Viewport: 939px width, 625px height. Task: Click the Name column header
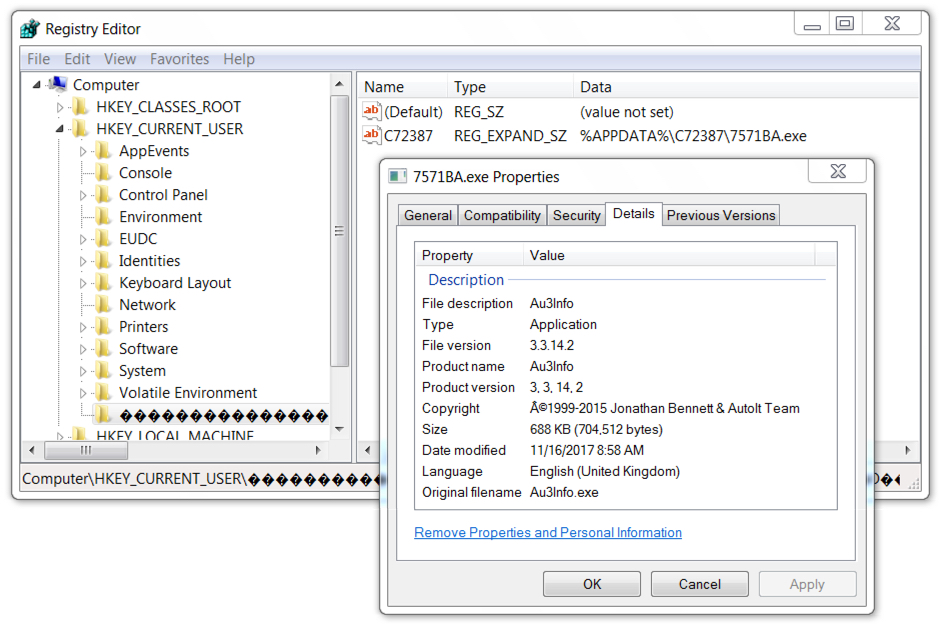402,87
